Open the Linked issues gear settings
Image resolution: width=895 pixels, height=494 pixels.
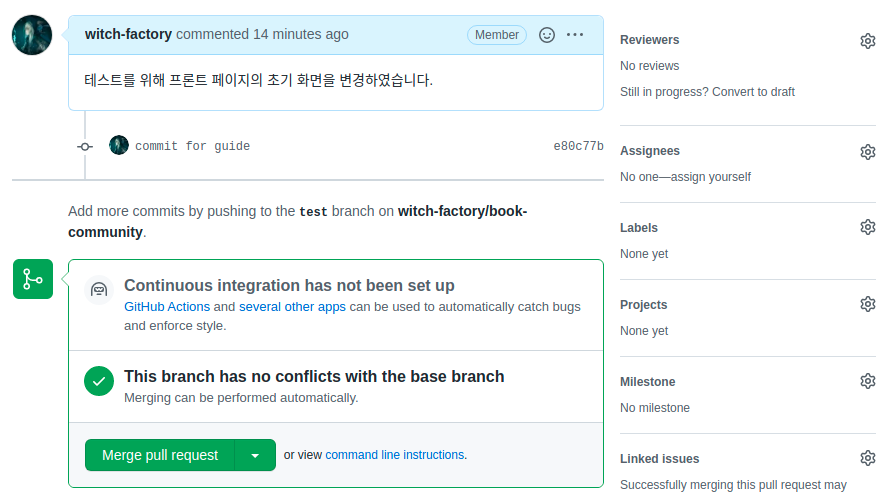coord(867,458)
